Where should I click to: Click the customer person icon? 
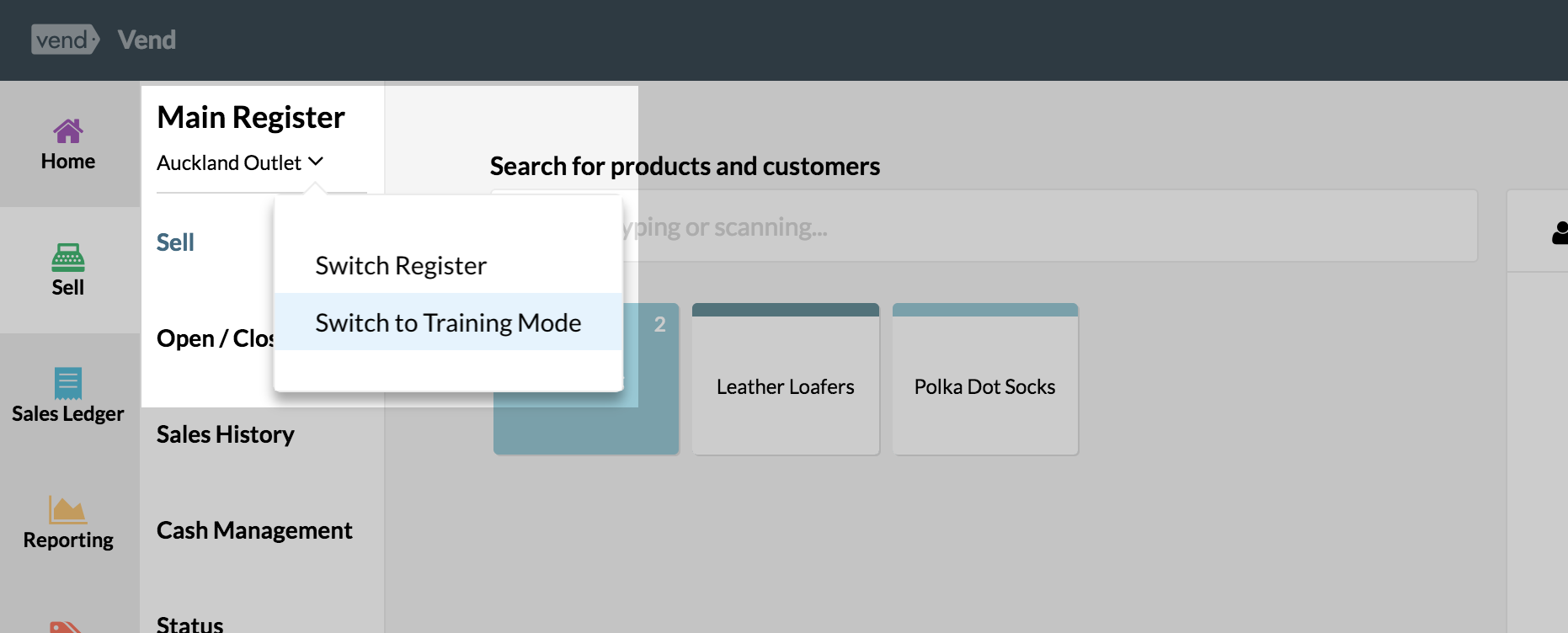[1560, 232]
